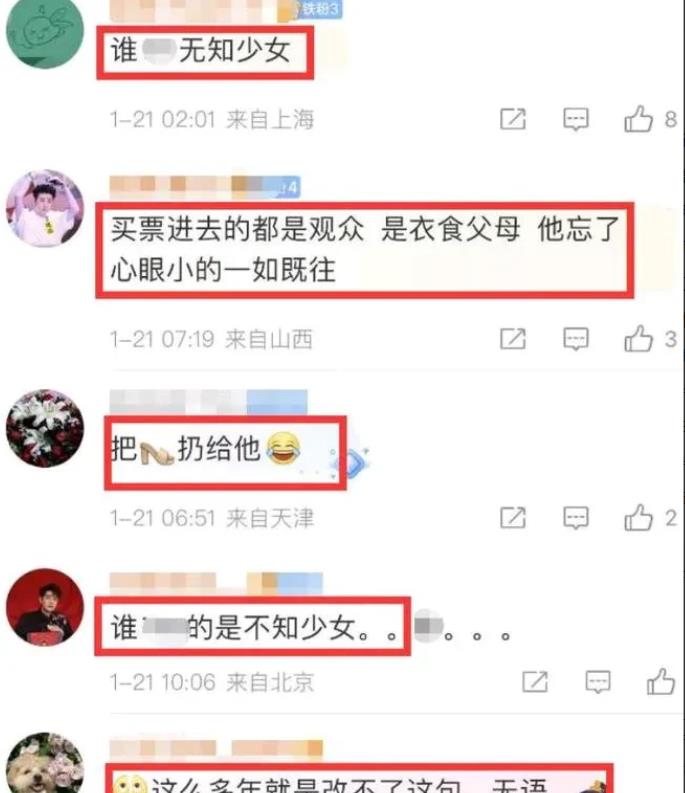Reply to the 北京 comment
The image size is (685, 793).
click(x=598, y=682)
